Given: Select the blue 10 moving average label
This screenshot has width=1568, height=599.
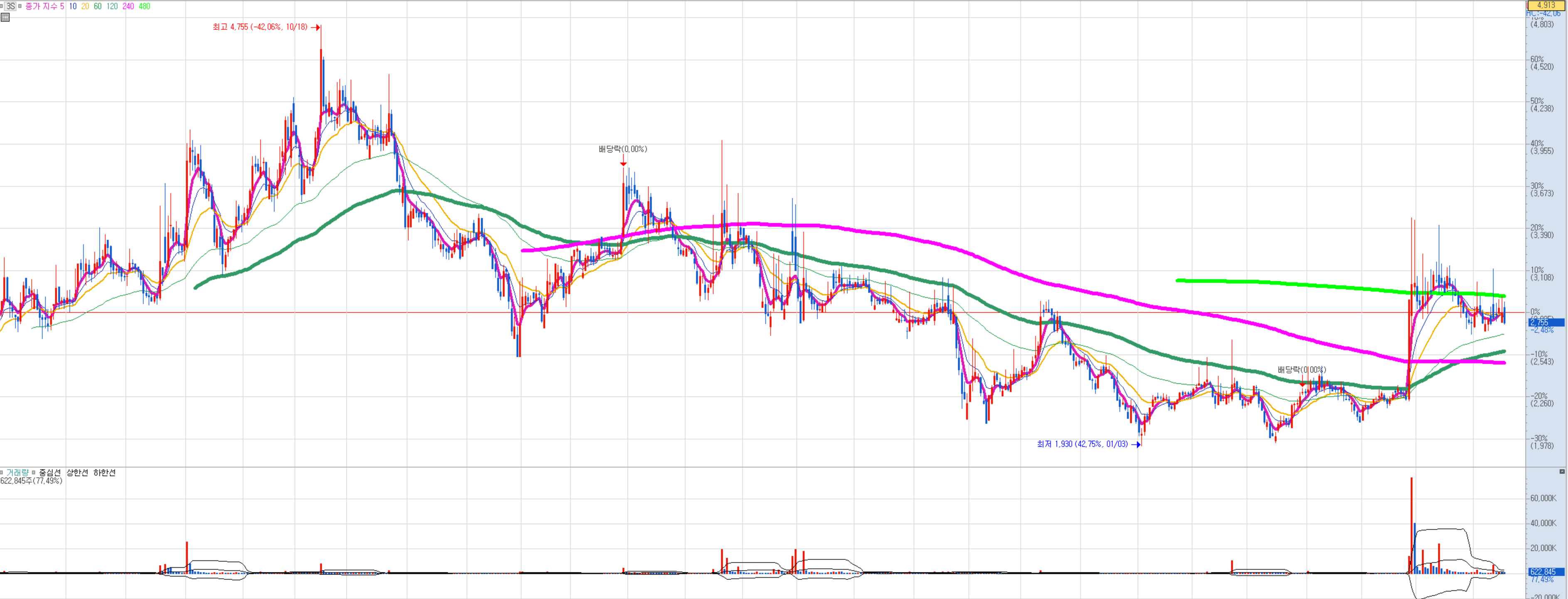Looking at the screenshot, I should tap(72, 6).
